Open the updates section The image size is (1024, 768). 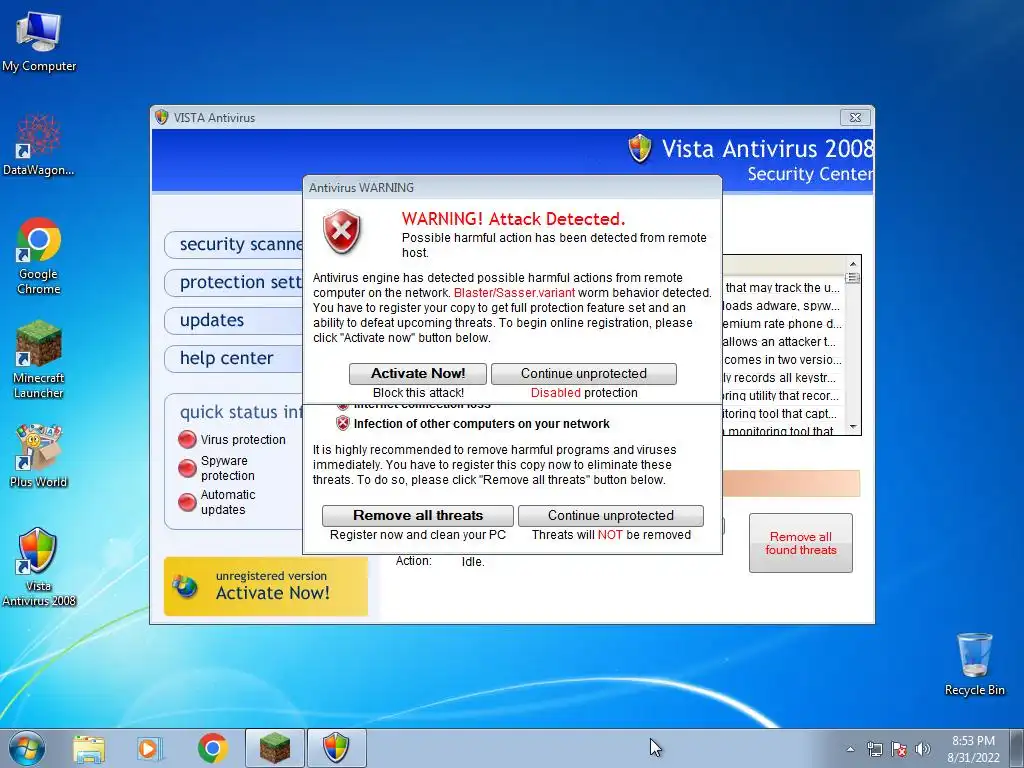coord(234,320)
